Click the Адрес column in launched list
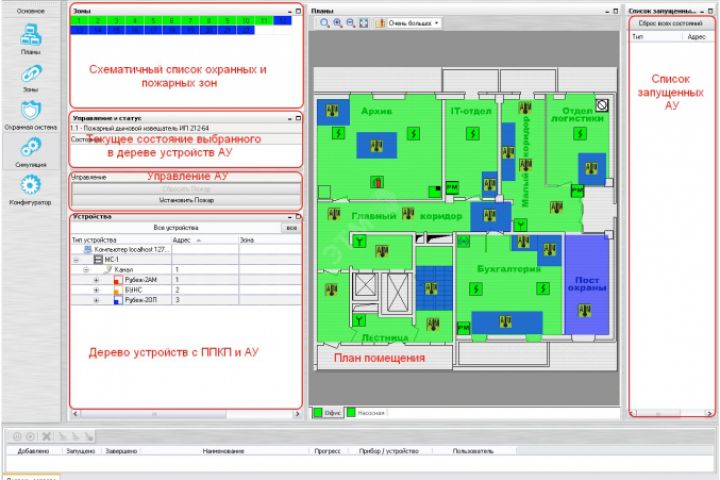Viewport: 720px width, 480px height. click(x=697, y=36)
